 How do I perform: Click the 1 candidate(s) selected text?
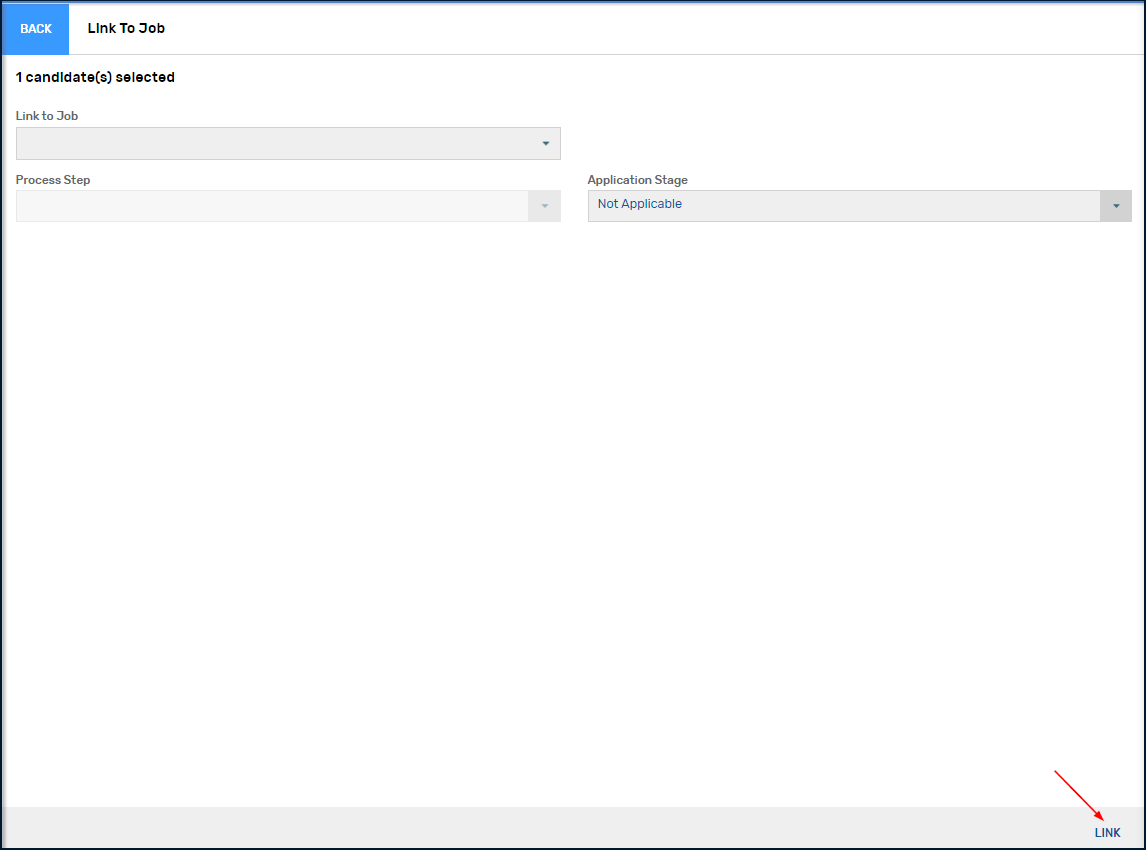coord(95,77)
